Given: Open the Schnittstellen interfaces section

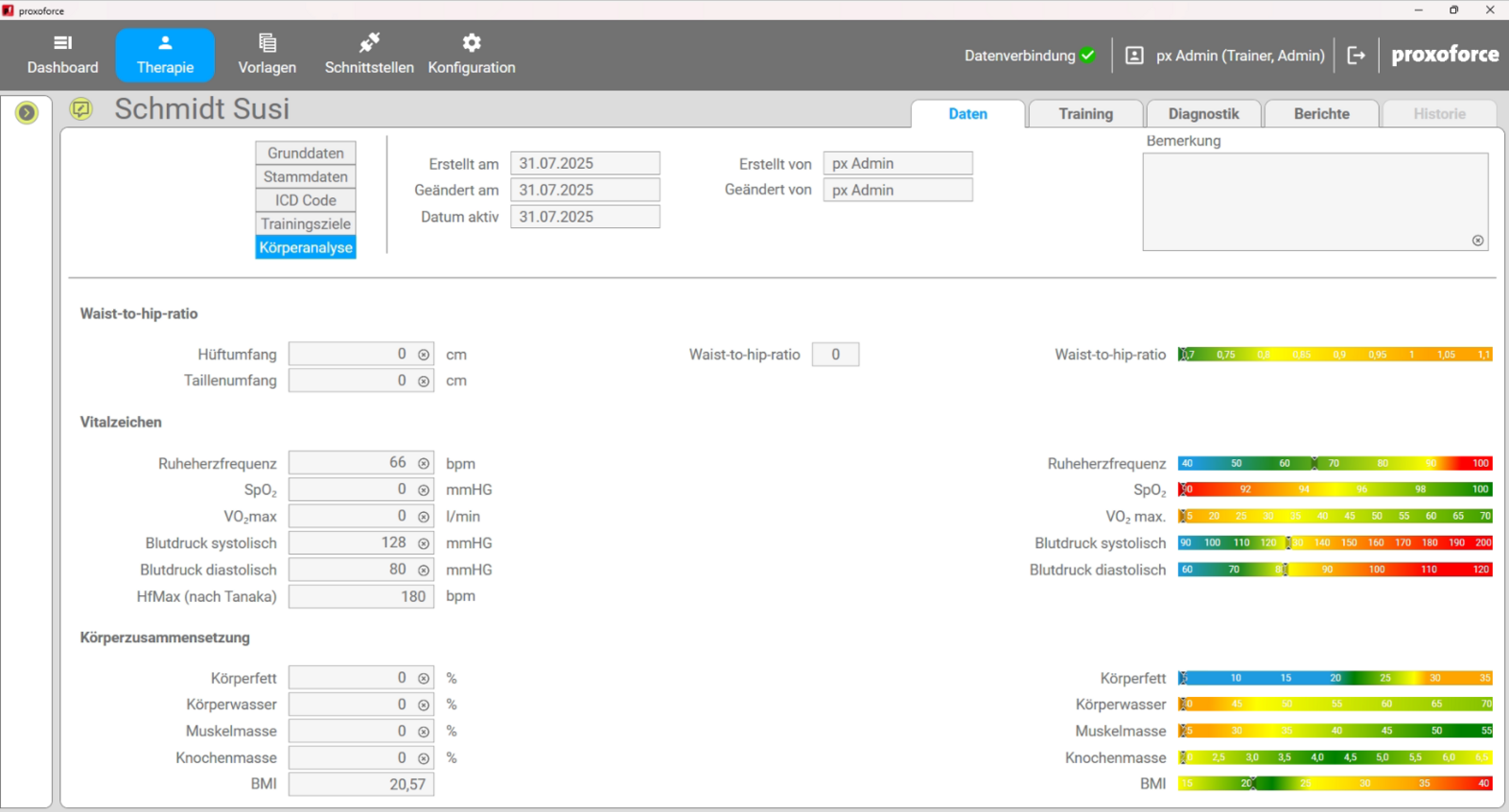Looking at the screenshot, I should (x=369, y=55).
